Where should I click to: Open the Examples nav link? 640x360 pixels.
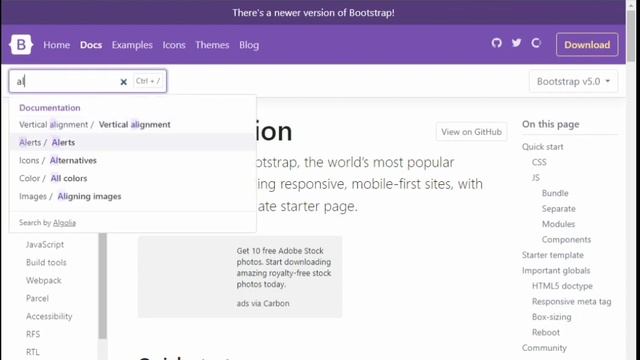tap(132, 45)
